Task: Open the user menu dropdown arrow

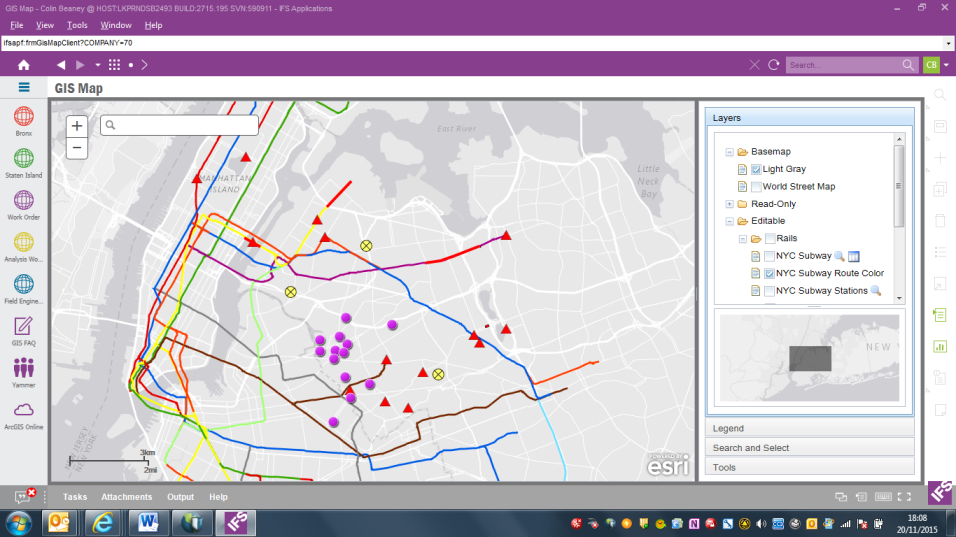Action: (x=946, y=65)
